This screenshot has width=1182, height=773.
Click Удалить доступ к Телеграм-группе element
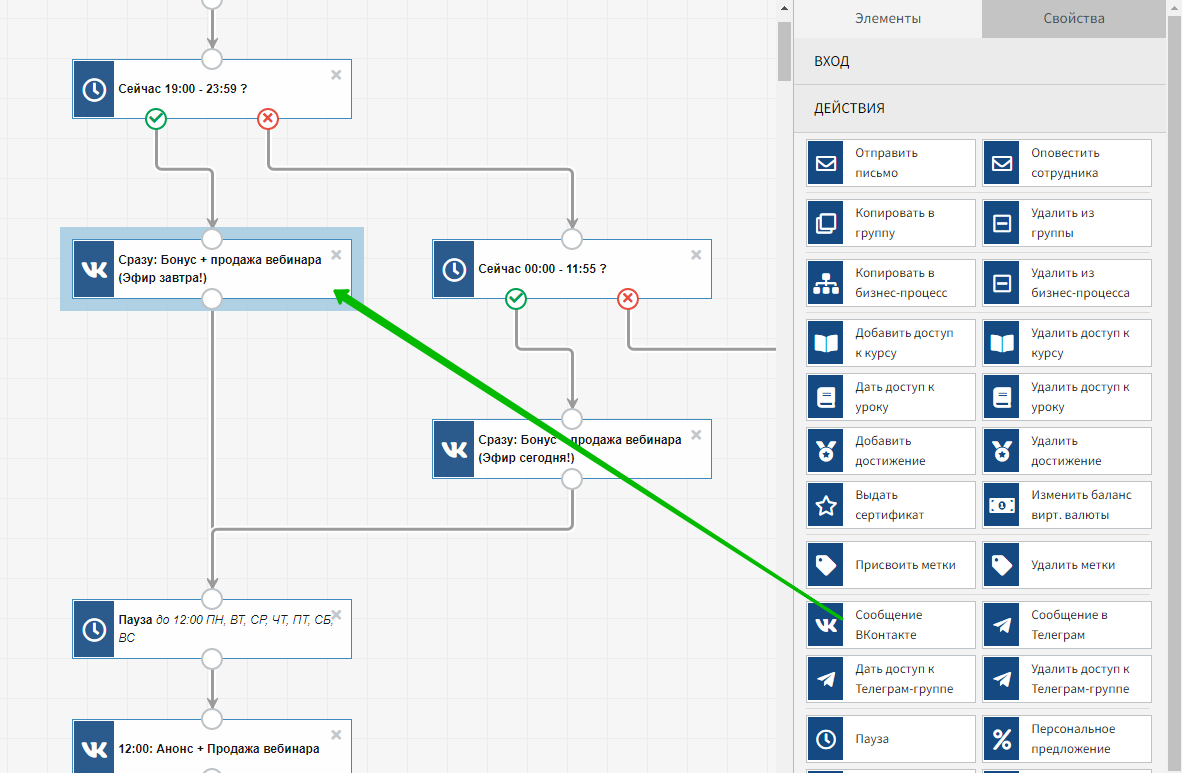(x=1067, y=679)
